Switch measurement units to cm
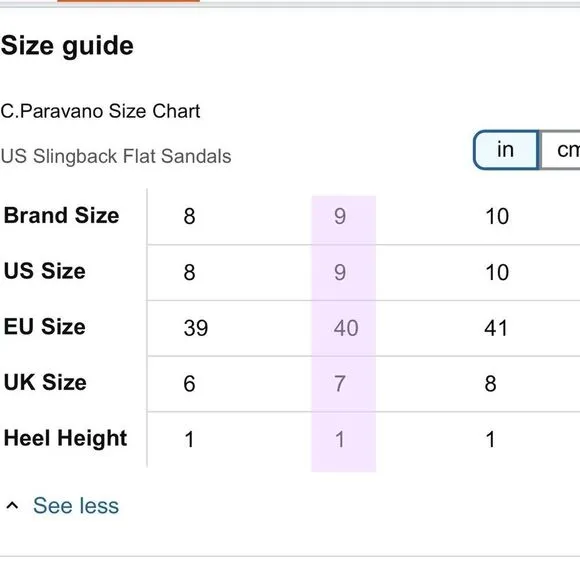 (x=561, y=150)
